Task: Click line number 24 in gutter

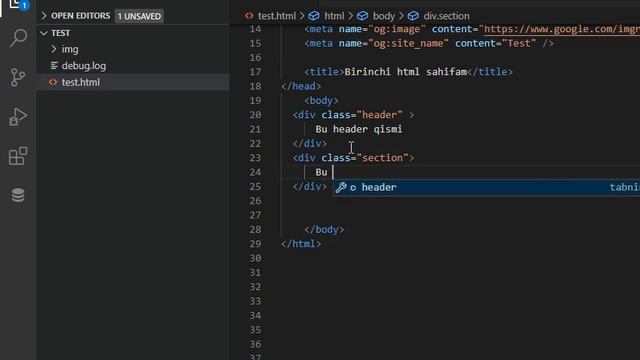Action: (x=255, y=172)
